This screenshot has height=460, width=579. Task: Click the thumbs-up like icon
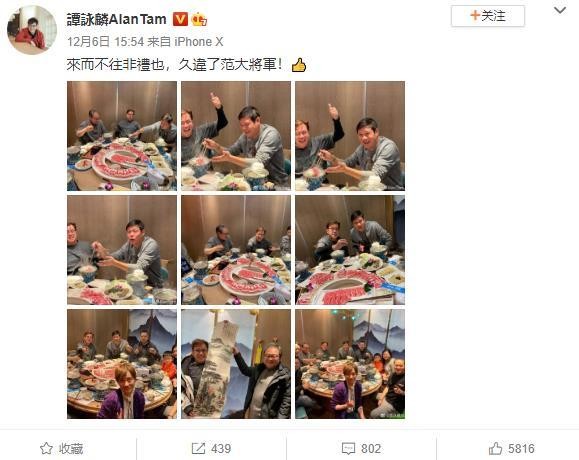click(495, 448)
